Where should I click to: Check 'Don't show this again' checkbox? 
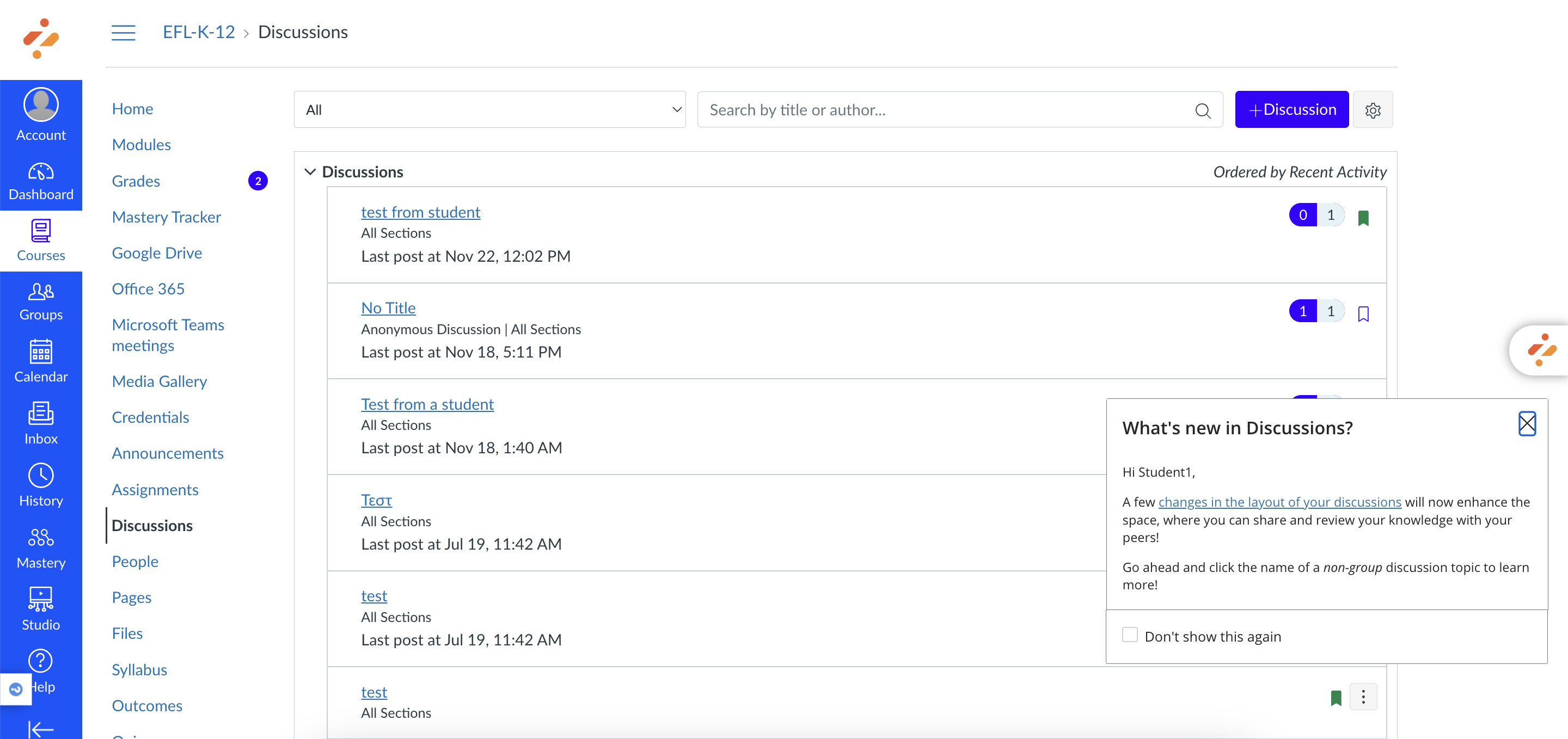click(x=1130, y=635)
